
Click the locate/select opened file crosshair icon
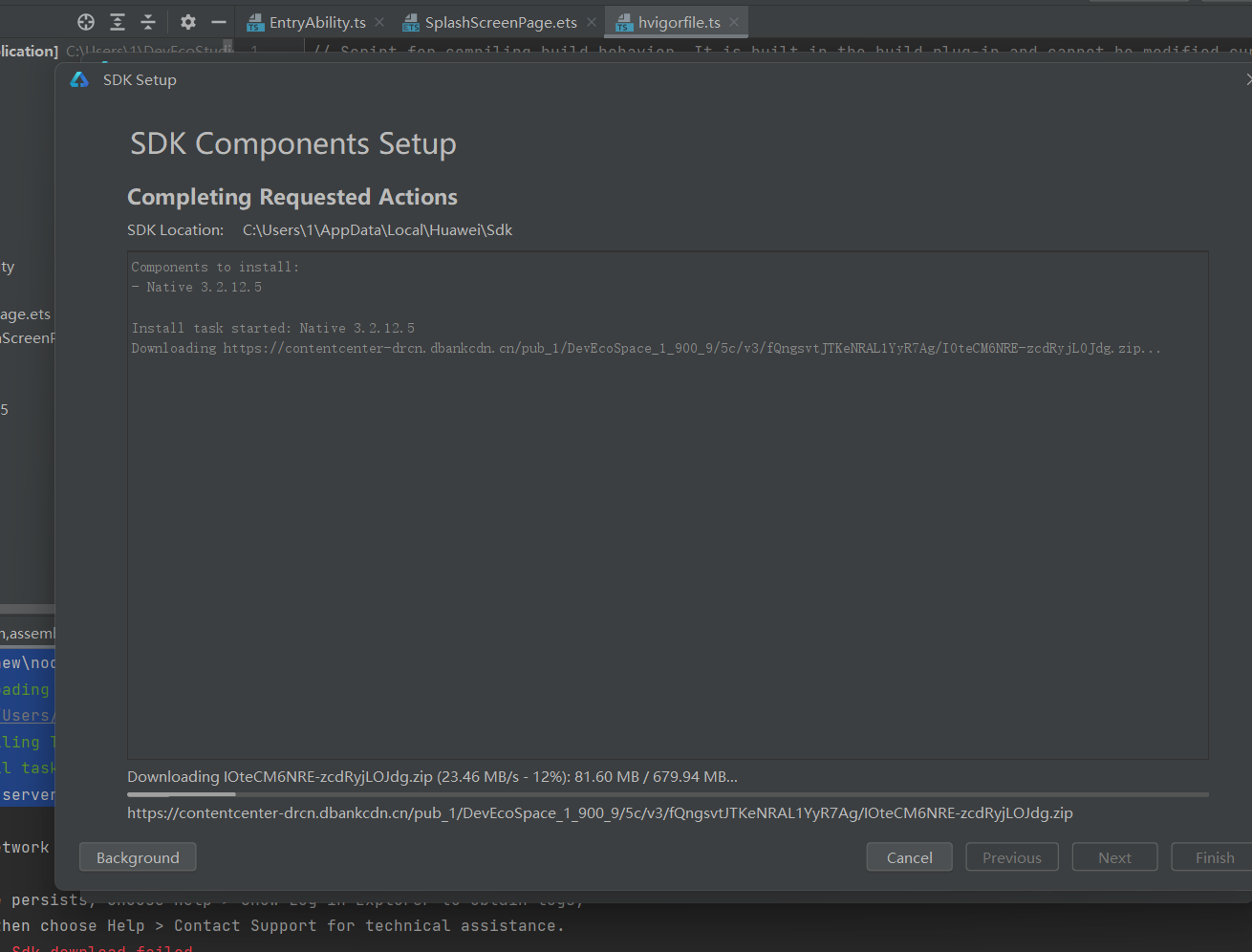point(86,22)
